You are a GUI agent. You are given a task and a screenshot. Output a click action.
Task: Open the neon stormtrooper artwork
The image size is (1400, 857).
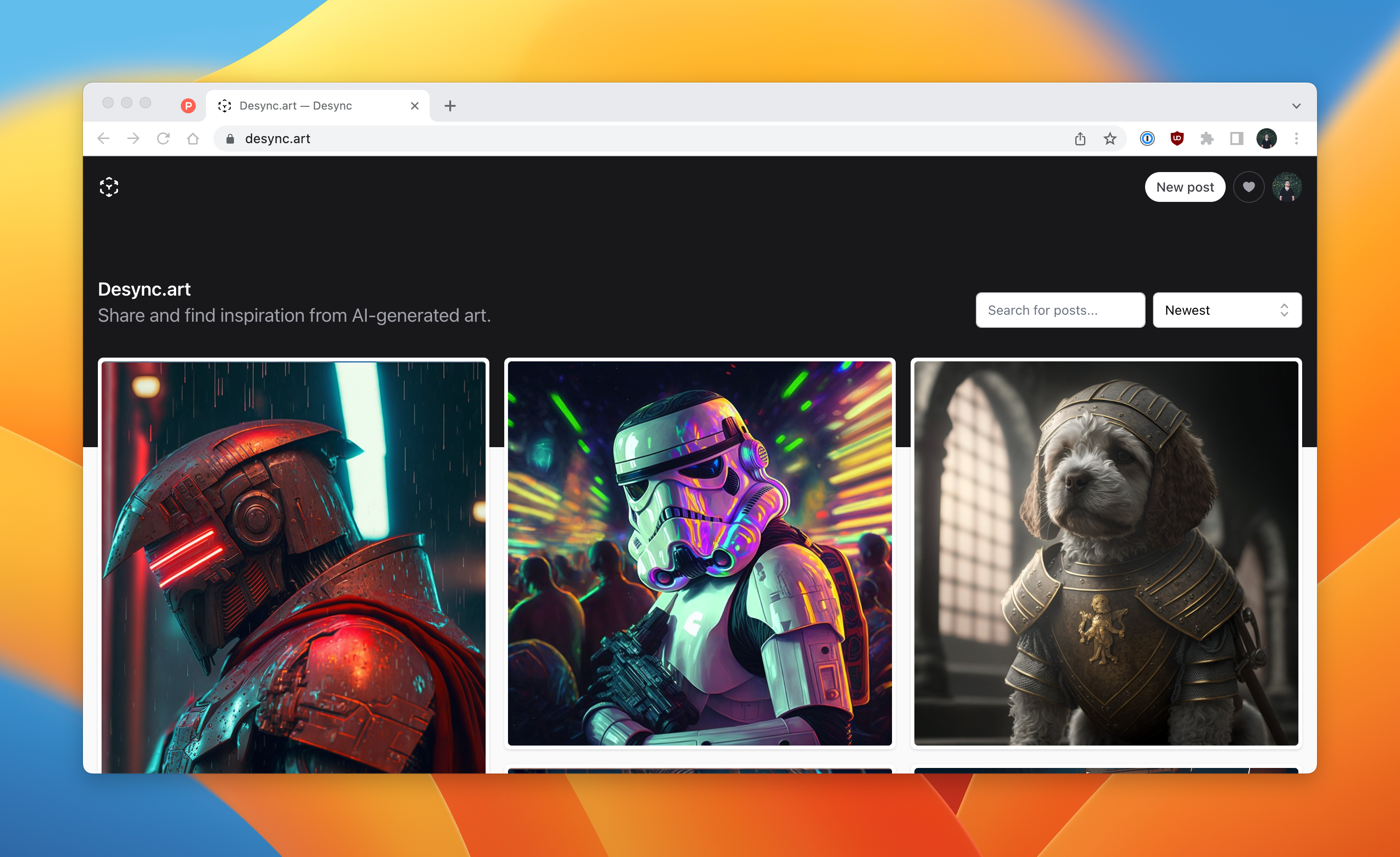(x=700, y=553)
